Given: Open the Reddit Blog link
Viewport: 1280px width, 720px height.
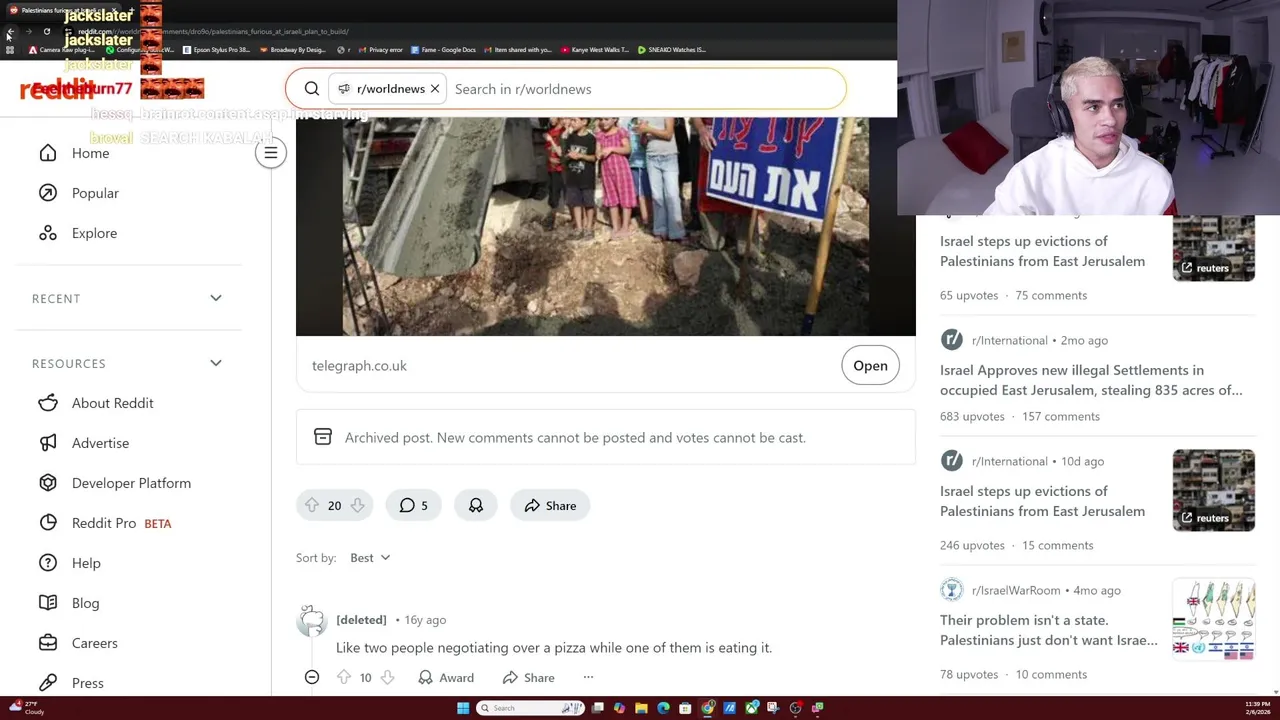Looking at the screenshot, I should tap(85, 603).
